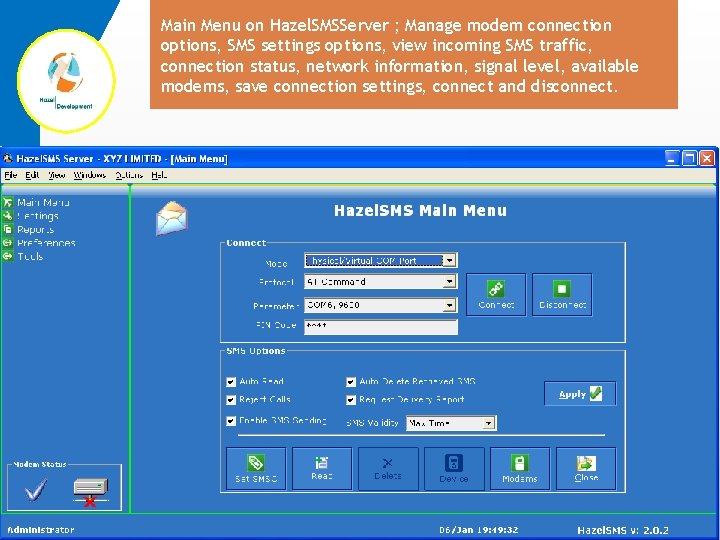Click the Set SMSC button

click(256, 469)
